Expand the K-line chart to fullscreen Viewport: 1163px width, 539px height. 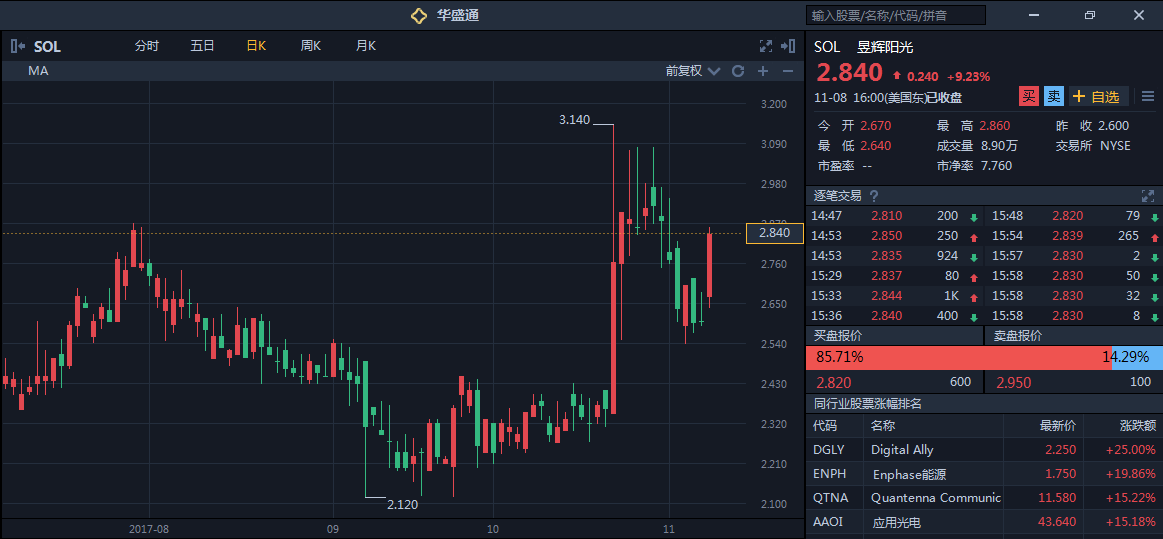766,46
